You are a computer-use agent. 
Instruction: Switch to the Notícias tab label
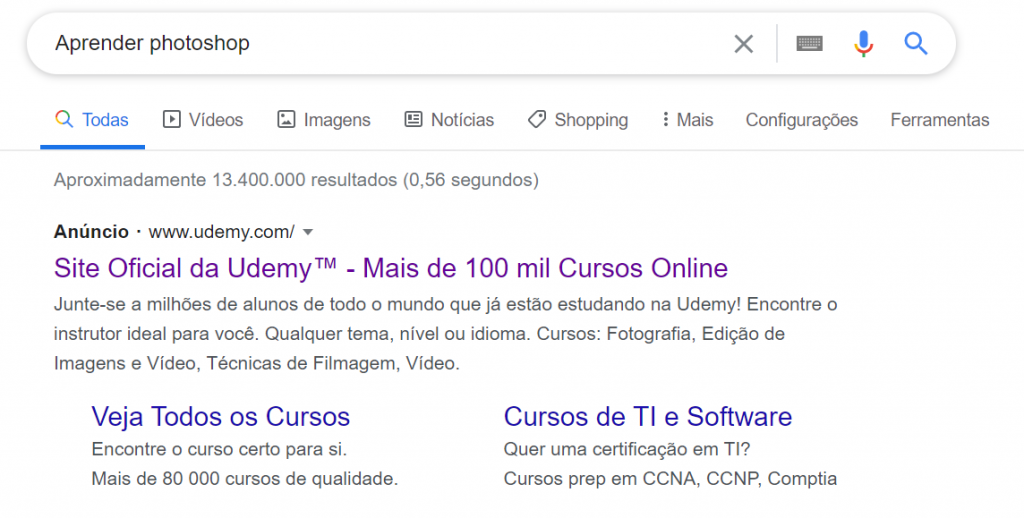coord(462,120)
